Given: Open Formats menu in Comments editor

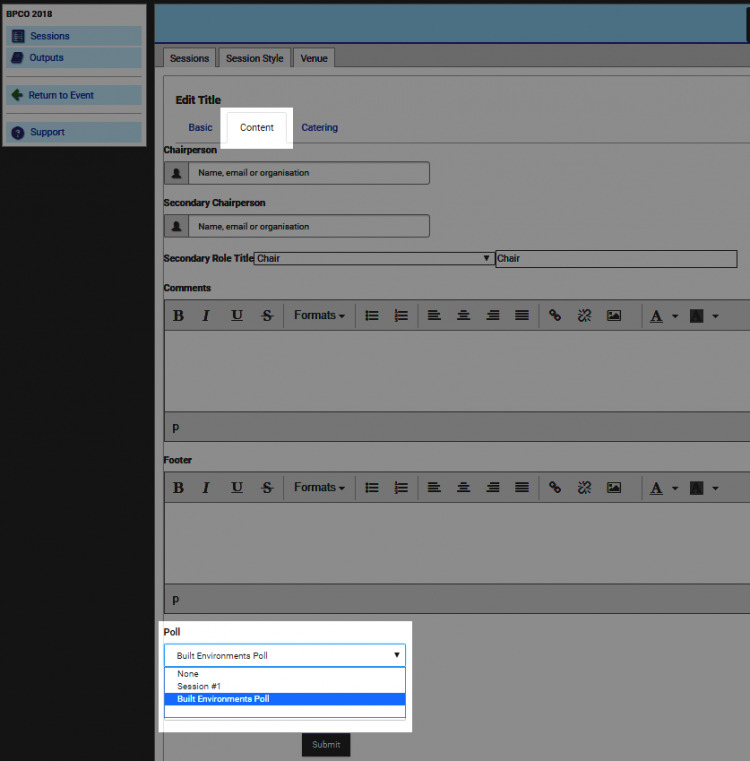Looking at the screenshot, I should pyautogui.click(x=319, y=315).
